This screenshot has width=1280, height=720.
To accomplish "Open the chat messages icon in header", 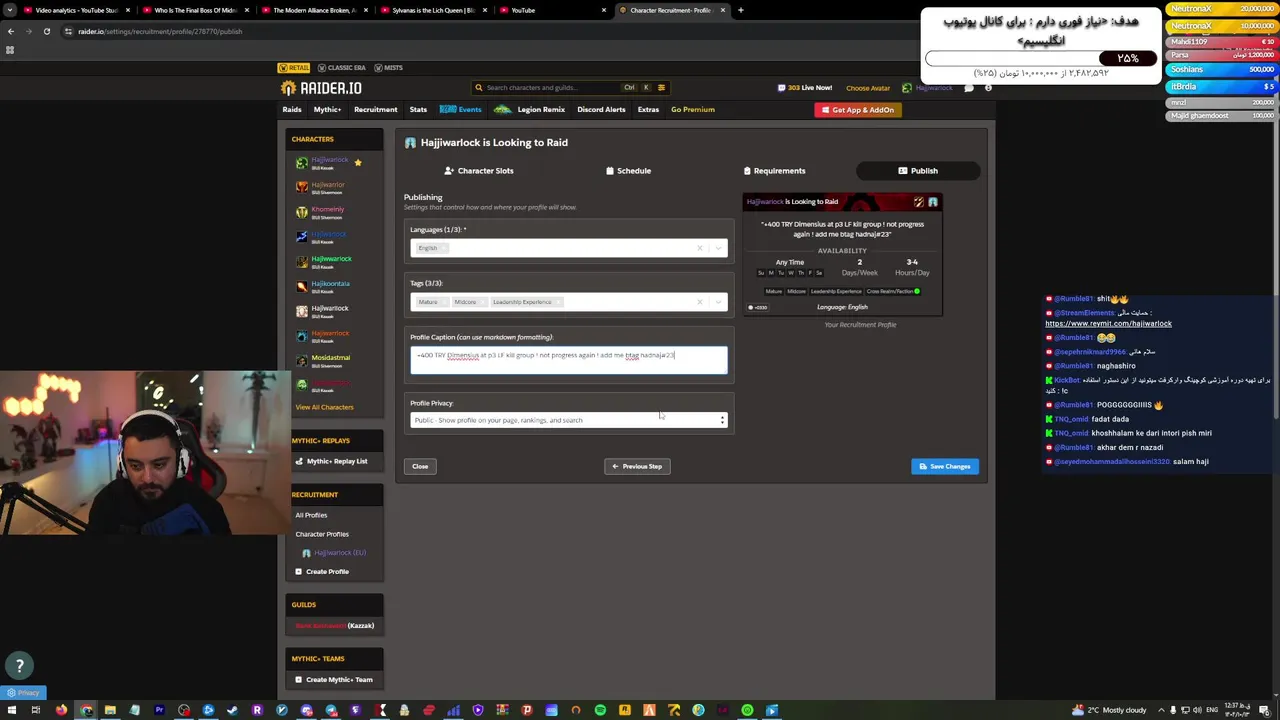I will click(969, 88).
